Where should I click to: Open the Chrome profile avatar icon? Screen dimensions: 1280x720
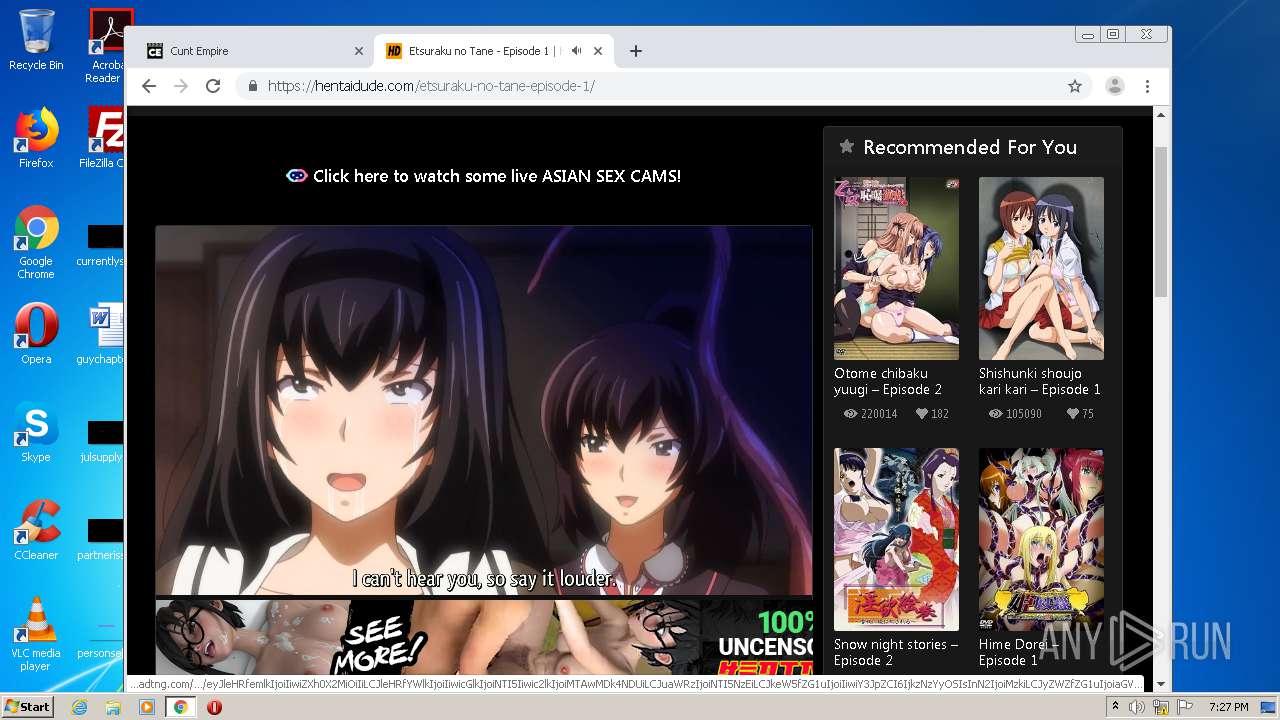tap(1114, 86)
